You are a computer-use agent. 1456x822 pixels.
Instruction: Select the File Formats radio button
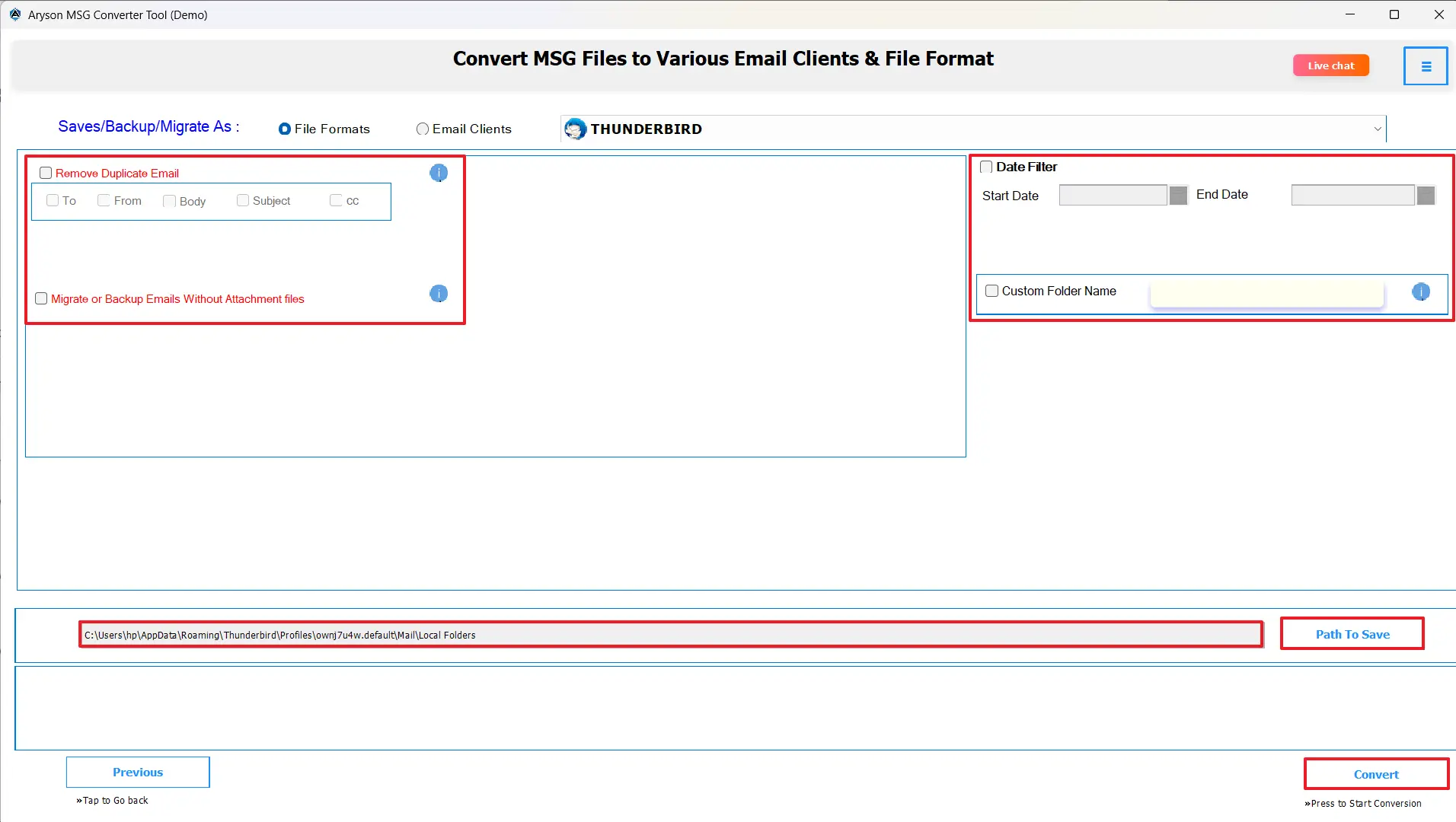pyautogui.click(x=285, y=129)
